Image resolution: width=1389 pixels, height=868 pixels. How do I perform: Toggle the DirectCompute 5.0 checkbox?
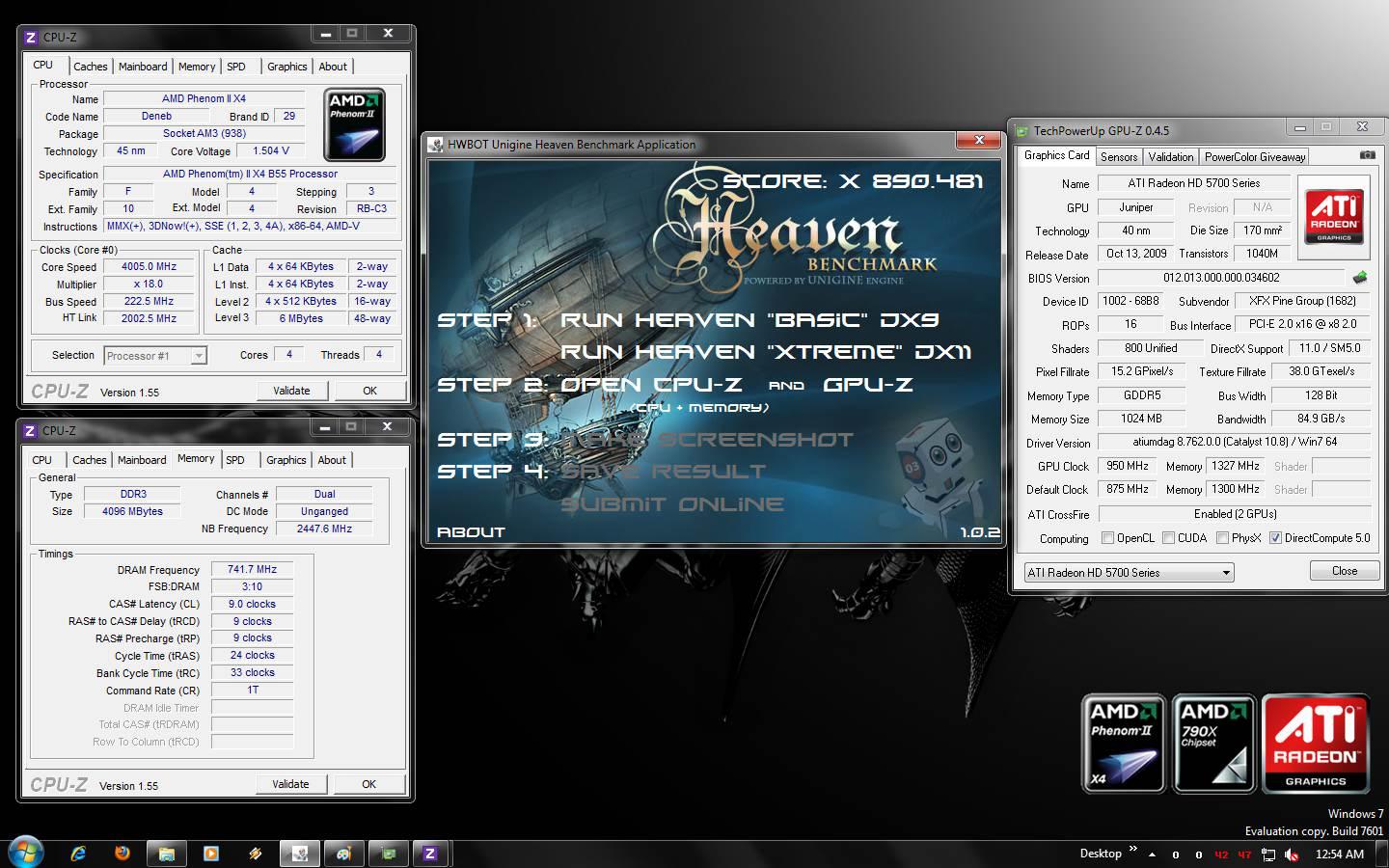click(x=1275, y=538)
